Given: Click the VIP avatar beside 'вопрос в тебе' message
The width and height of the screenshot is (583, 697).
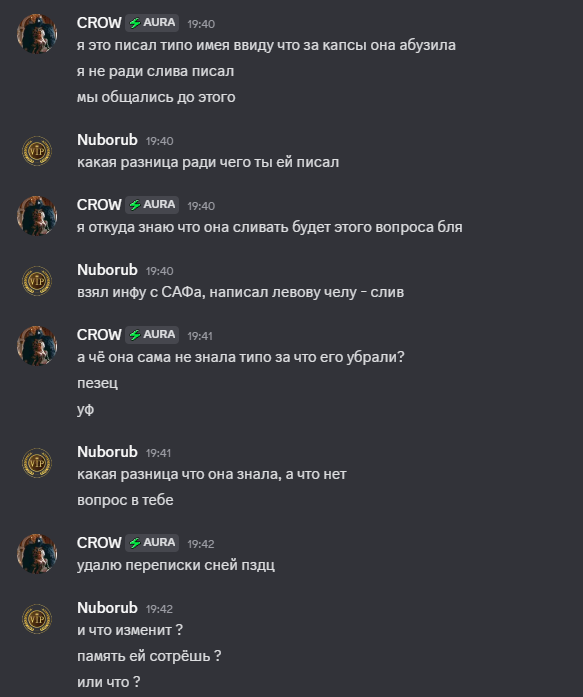Looking at the screenshot, I should (37, 463).
